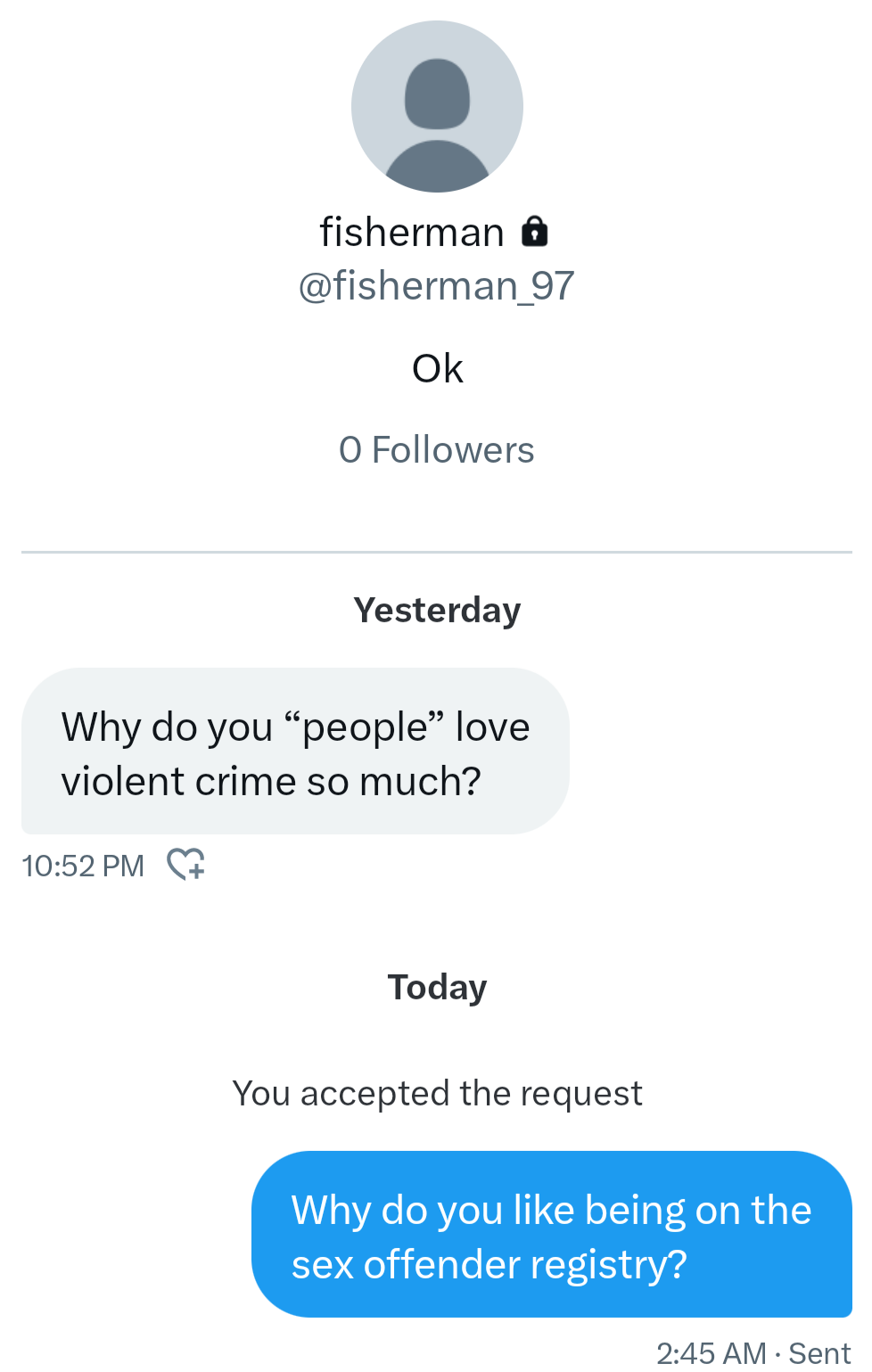
Task: Add a heart reaction to received message
Action: (186, 864)
